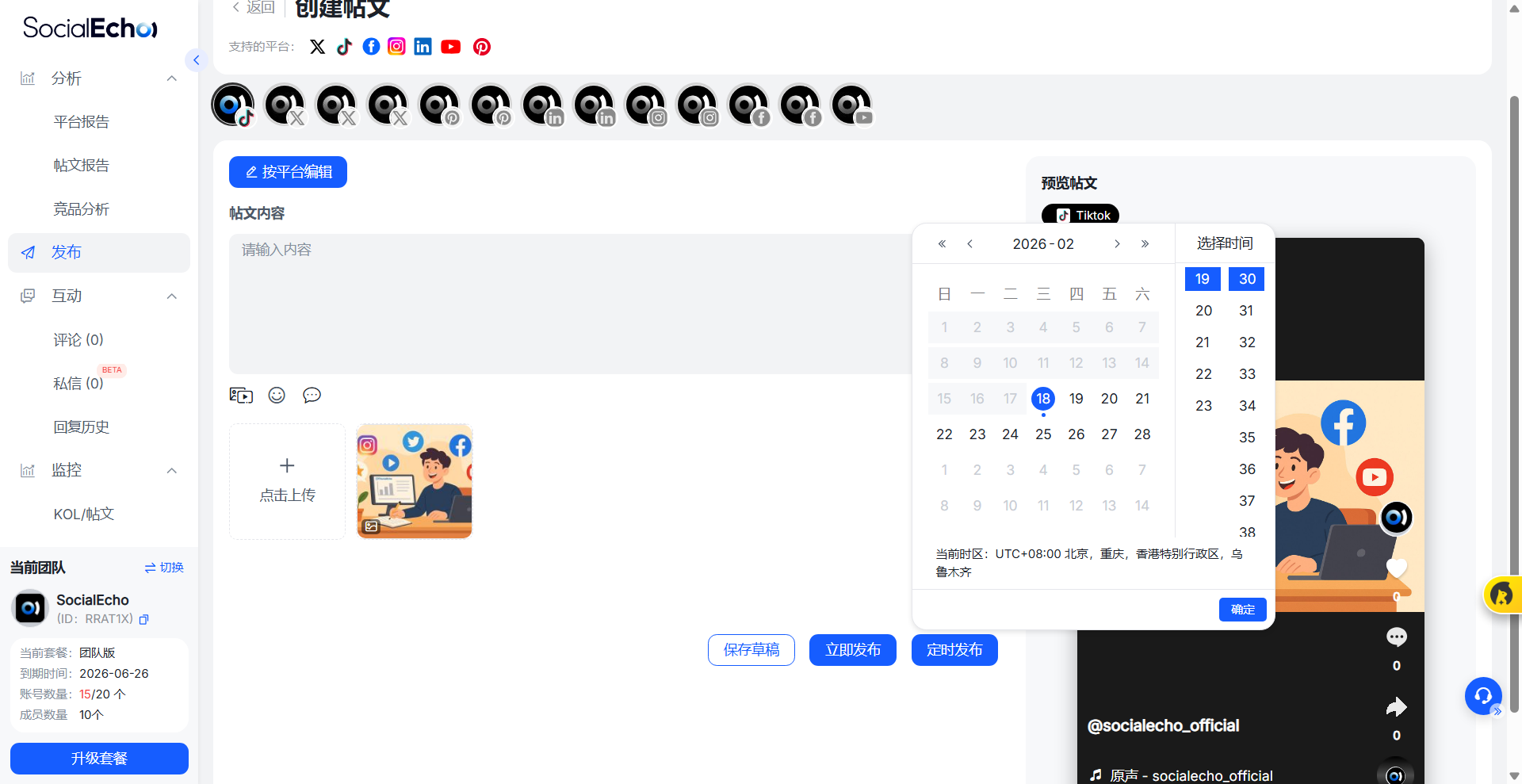Viewport: 1522px width, 784px height.
Task: Select the first Facebook account avatar
Action: 749,105
